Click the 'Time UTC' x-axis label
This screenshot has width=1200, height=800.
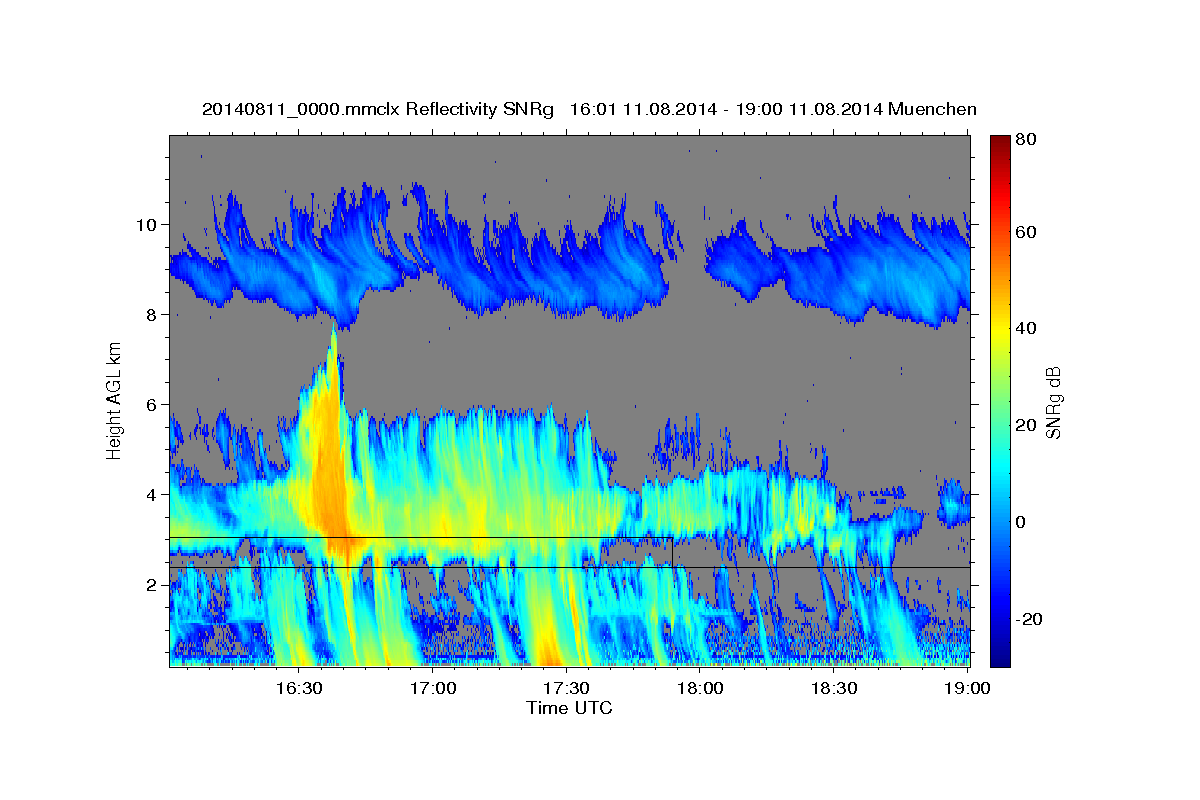tap(569, 708)
